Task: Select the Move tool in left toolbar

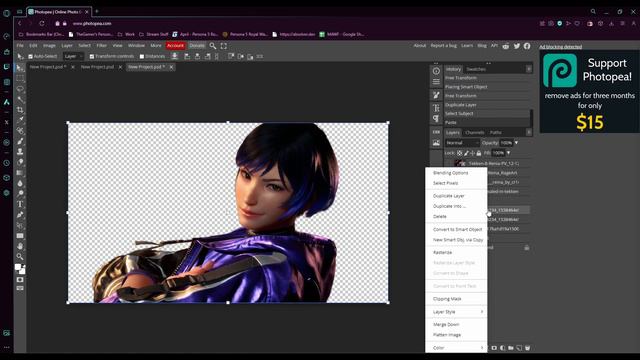Action: click(20, 68)
